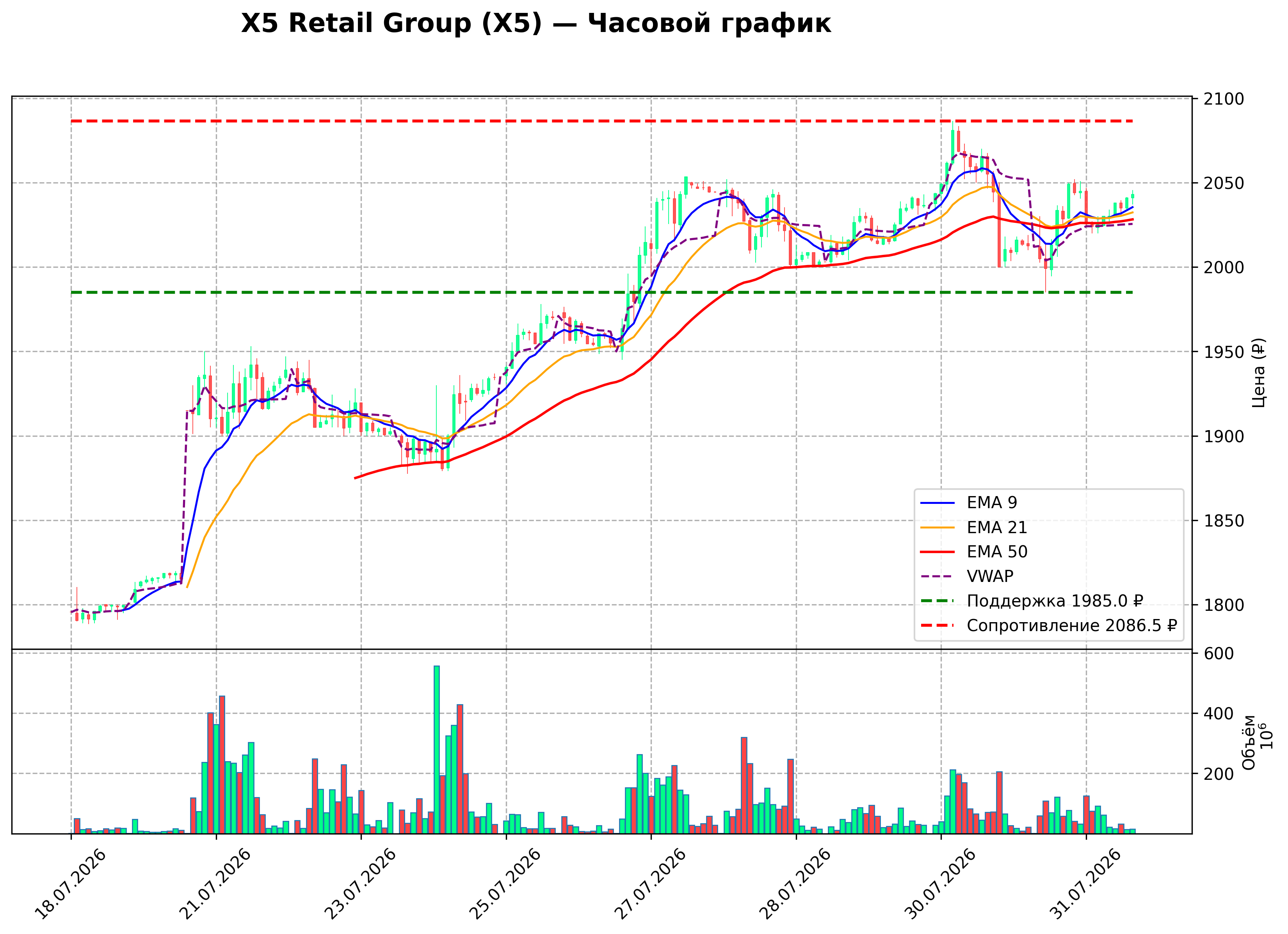Click the red dashed resistance line on the chart
This screenshot has width=1288, height=934.
pos(602,121)
